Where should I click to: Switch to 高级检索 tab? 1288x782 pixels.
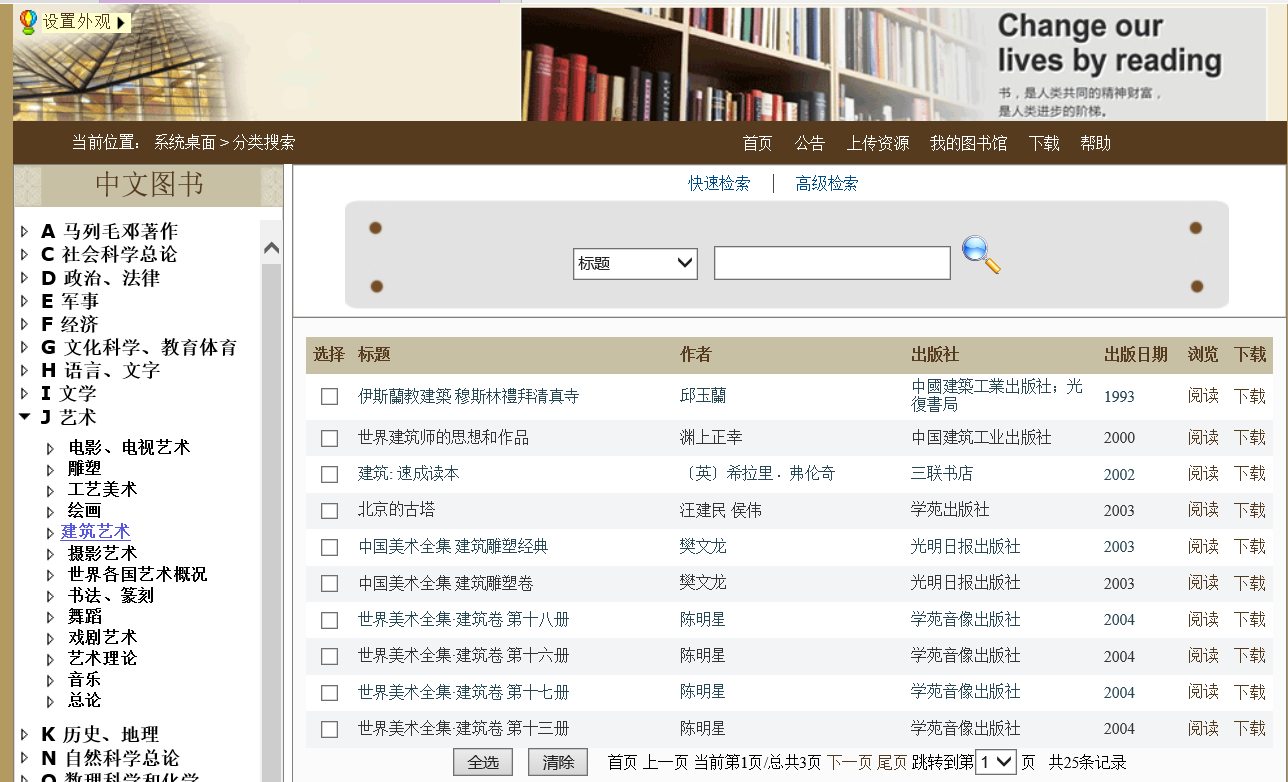[x=826, y=184]
